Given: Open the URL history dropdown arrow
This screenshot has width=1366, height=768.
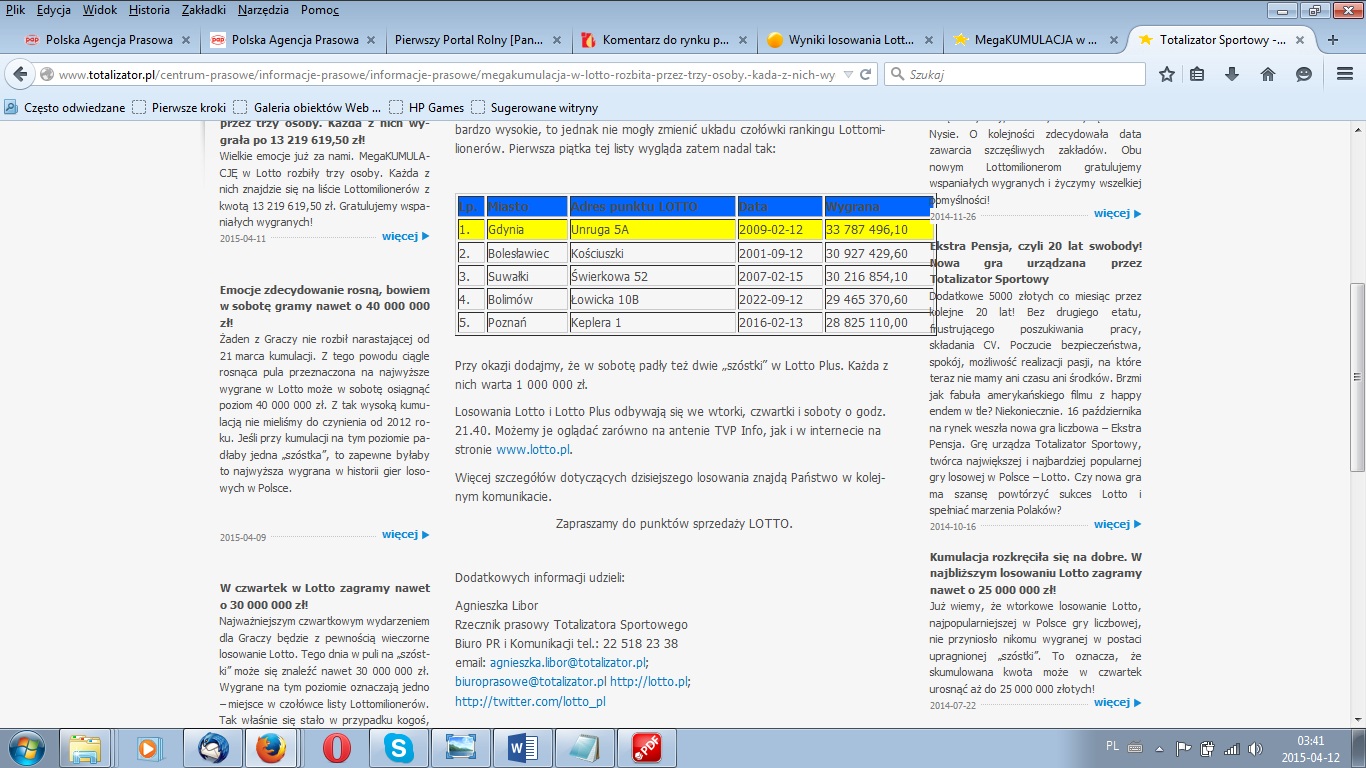Looking at the screenshot, I should coord(848,75).
